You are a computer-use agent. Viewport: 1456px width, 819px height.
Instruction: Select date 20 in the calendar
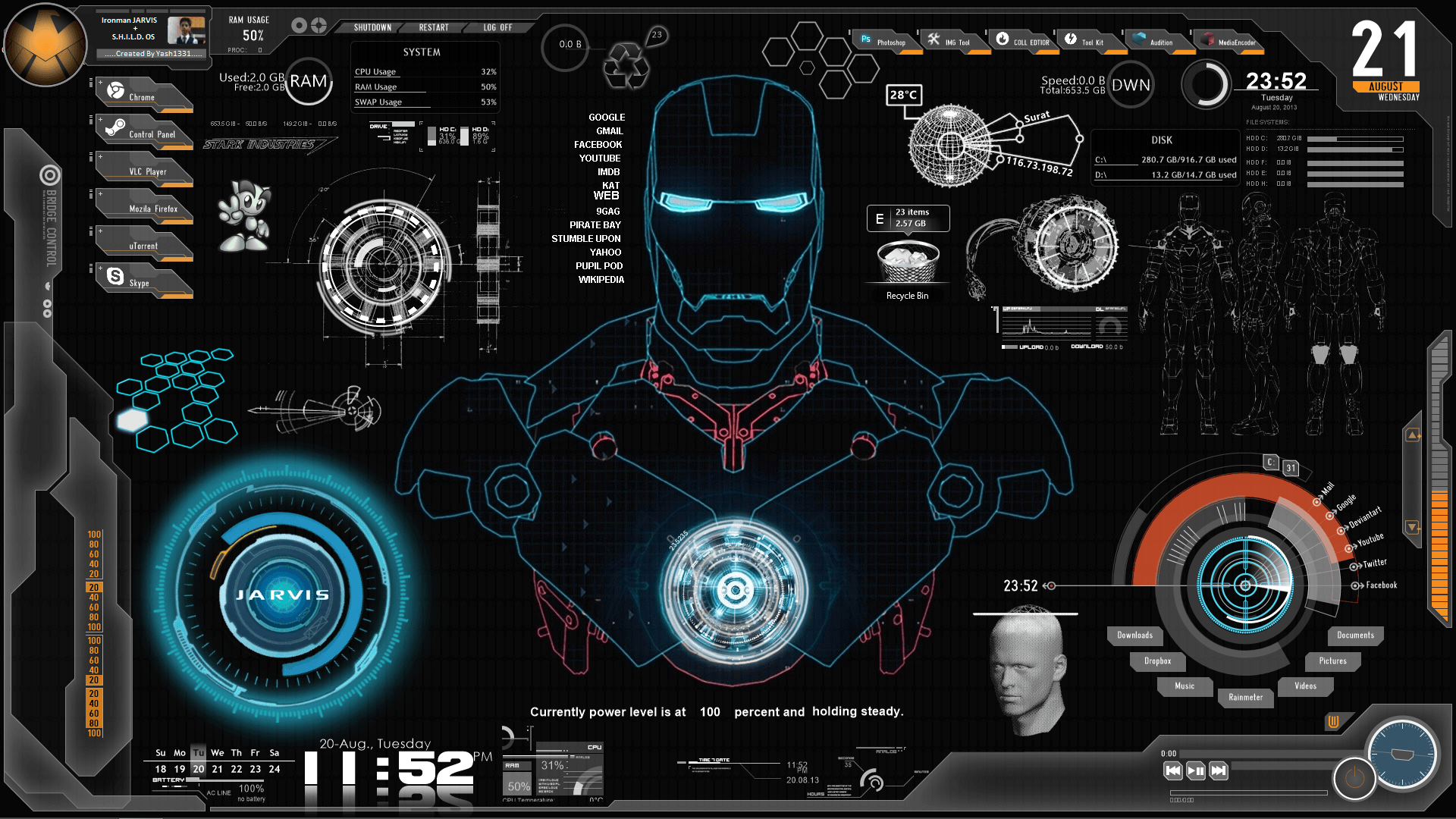(x=198, y=769)
